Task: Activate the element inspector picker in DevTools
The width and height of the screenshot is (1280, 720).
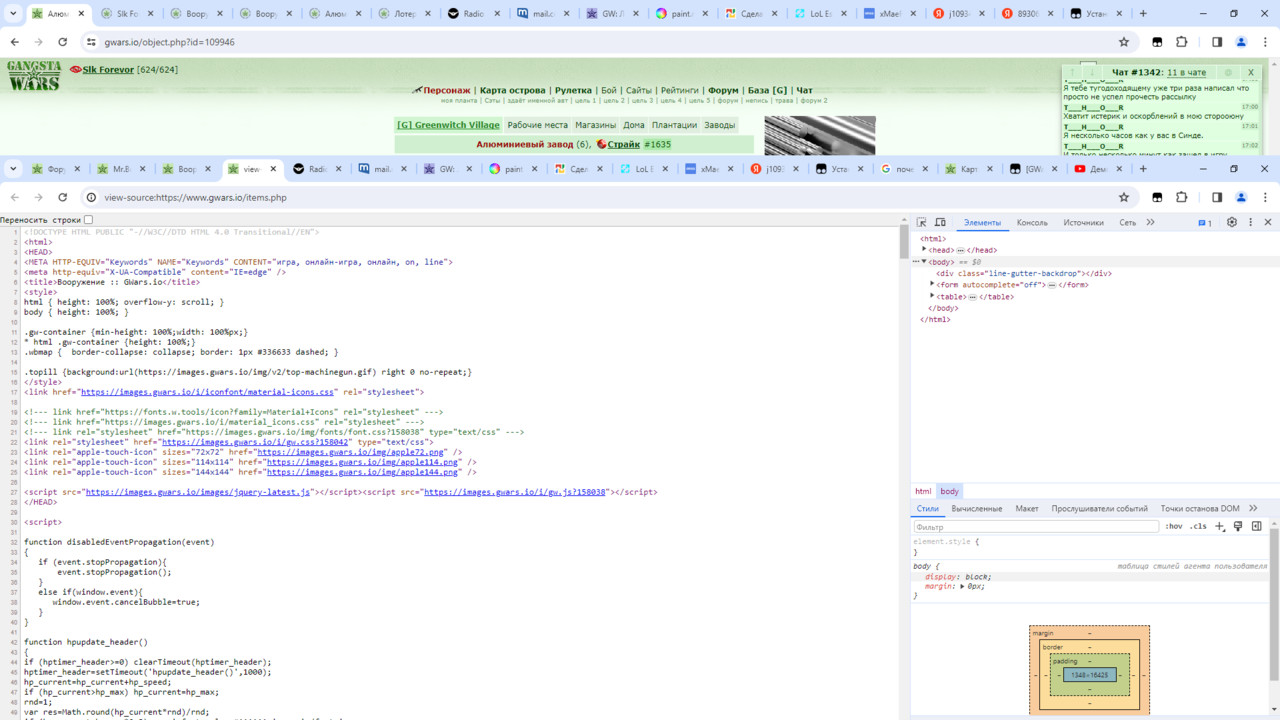Action: (922, 222)
